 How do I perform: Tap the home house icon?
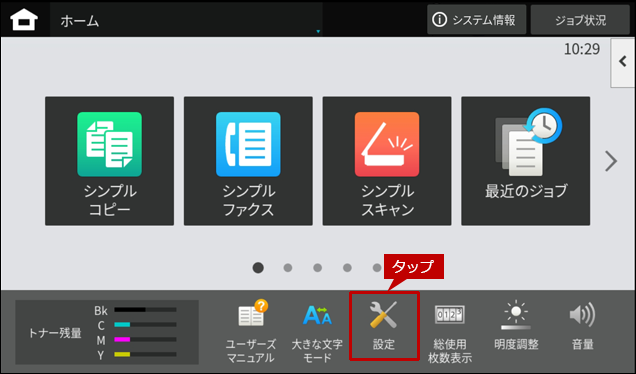click(x=24, y=19)
